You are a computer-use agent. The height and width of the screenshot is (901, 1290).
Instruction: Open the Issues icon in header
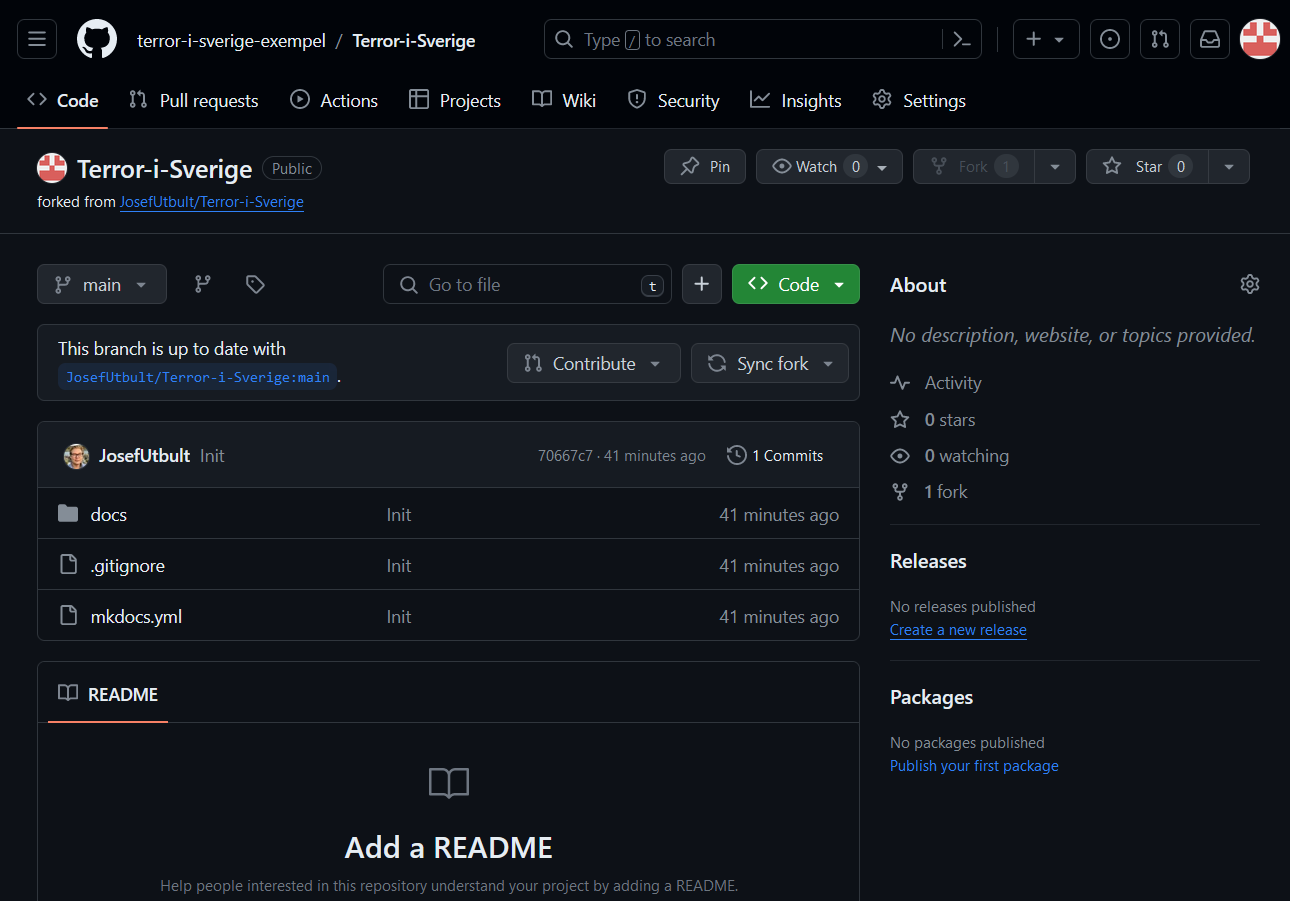(1110, 40)
